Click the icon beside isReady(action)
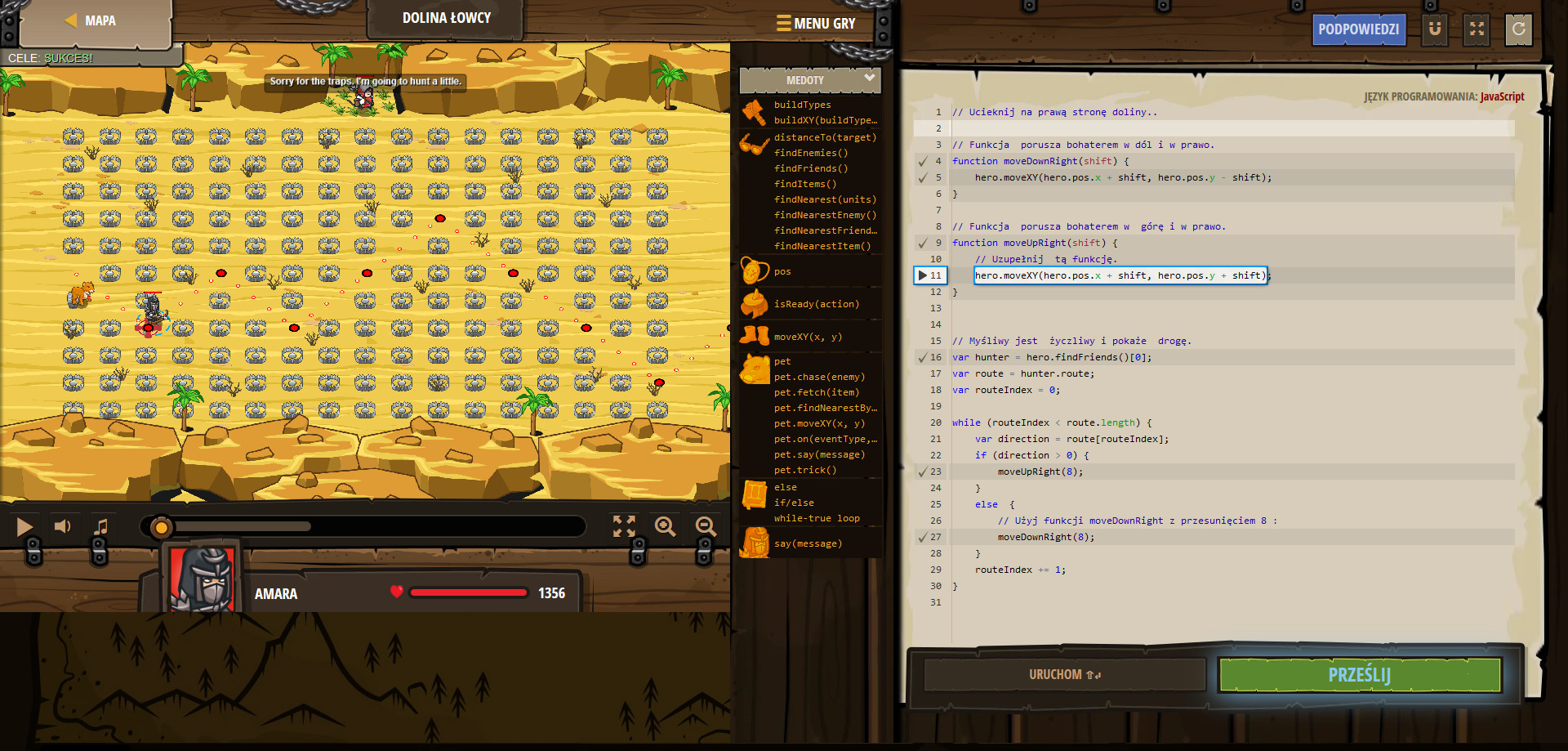The height and width of the screenshot is (751, 1568). pos(754,303)
